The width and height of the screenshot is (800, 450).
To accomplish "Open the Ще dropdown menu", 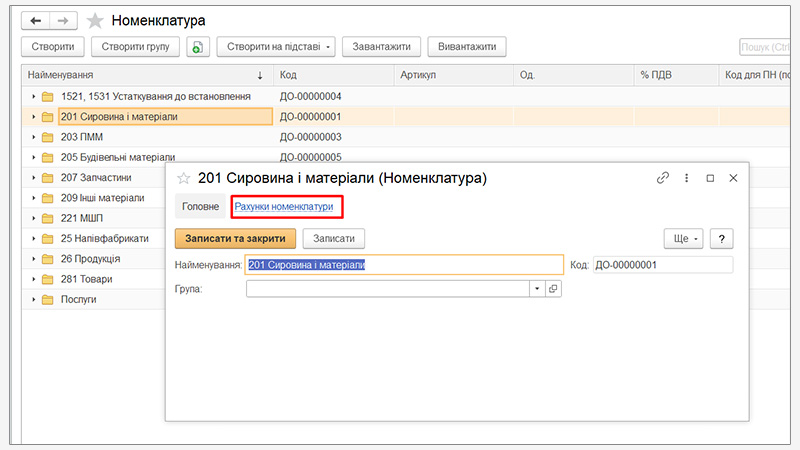I will click(x=683, y=238).
